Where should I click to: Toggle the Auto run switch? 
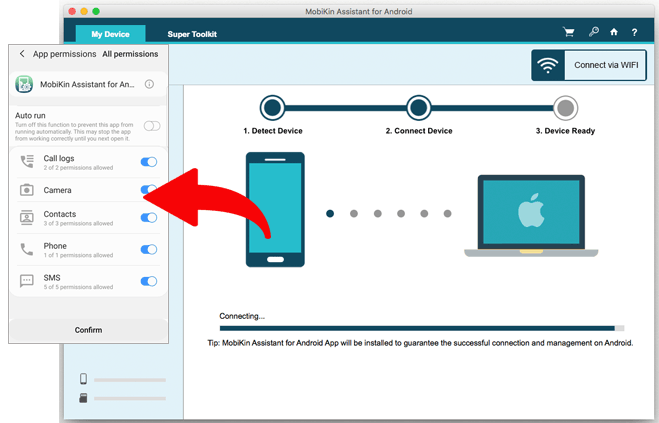(x=152, y=126)
